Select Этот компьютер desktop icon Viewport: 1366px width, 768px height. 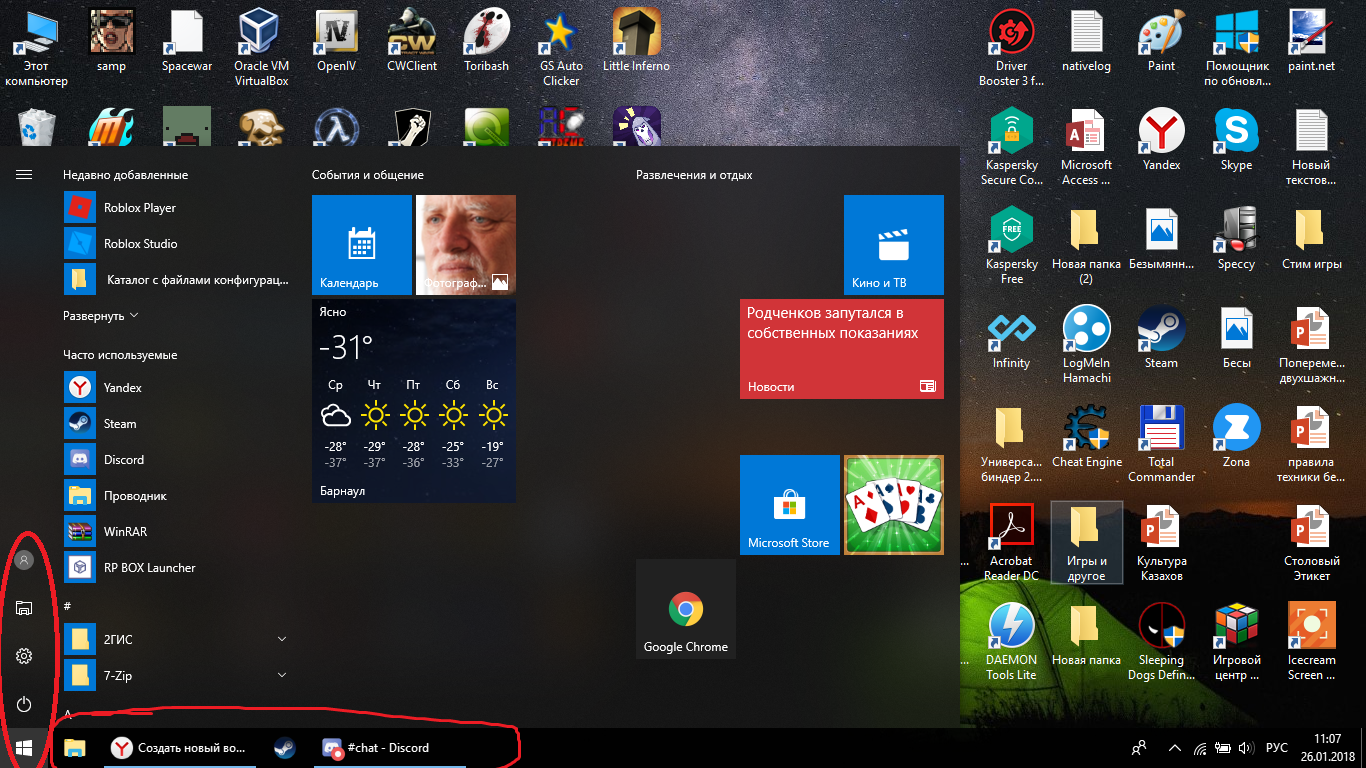[x=36, y=48]
